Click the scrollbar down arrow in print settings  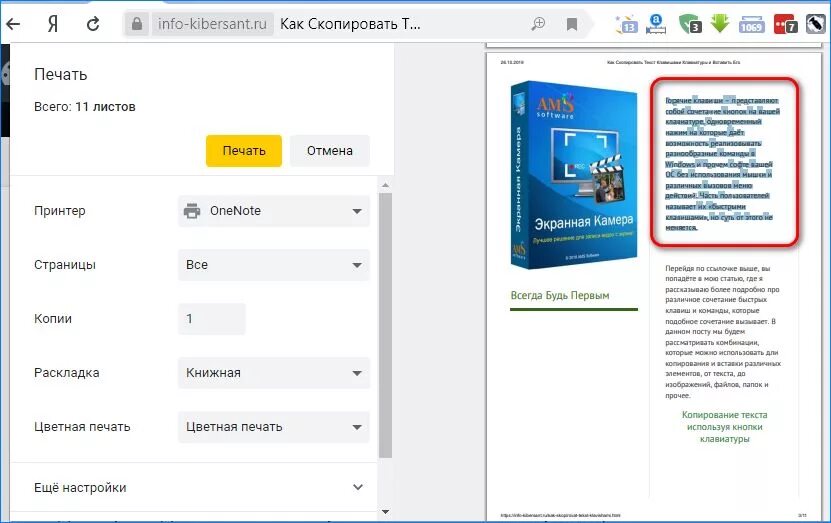pyautogui.click(x=385, y=512)
